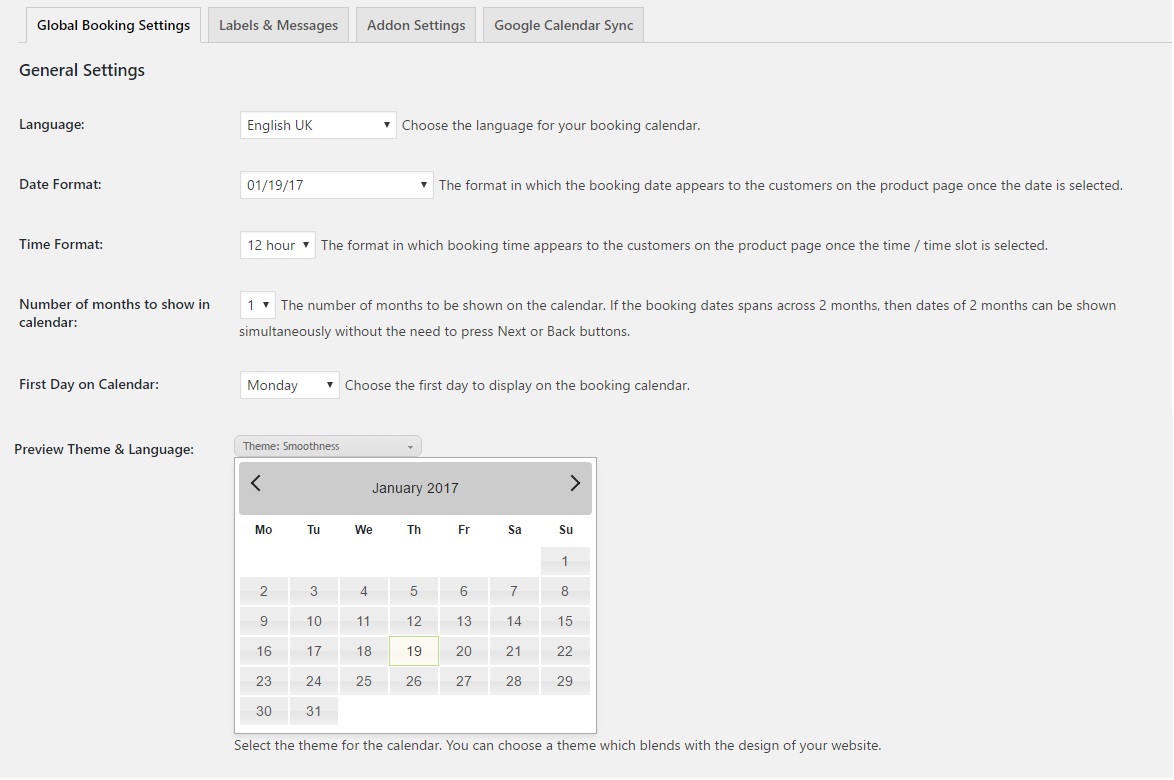Select January 19 on the preview calendar

pos(413,650)
